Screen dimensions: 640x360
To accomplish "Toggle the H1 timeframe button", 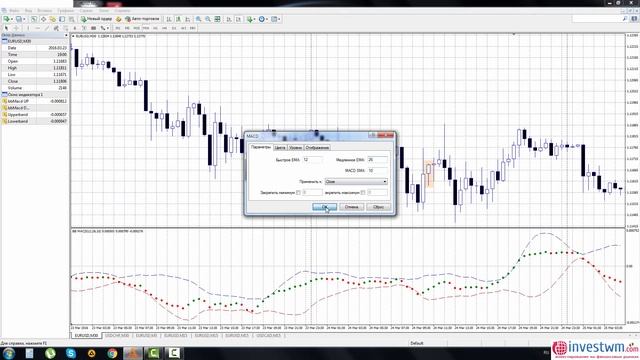I will (155, 28).
